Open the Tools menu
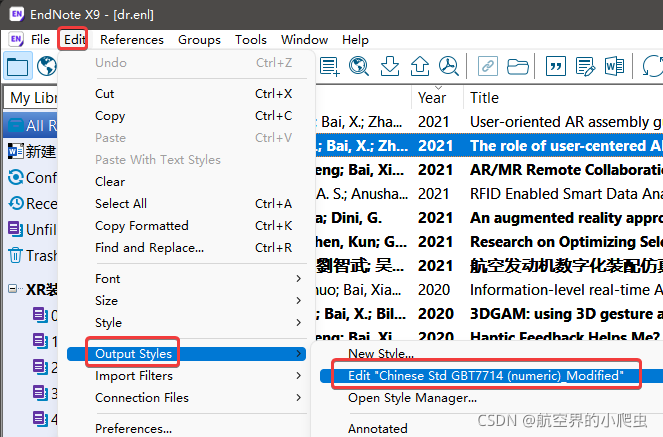The image size is (663, 437). [251, 40]
